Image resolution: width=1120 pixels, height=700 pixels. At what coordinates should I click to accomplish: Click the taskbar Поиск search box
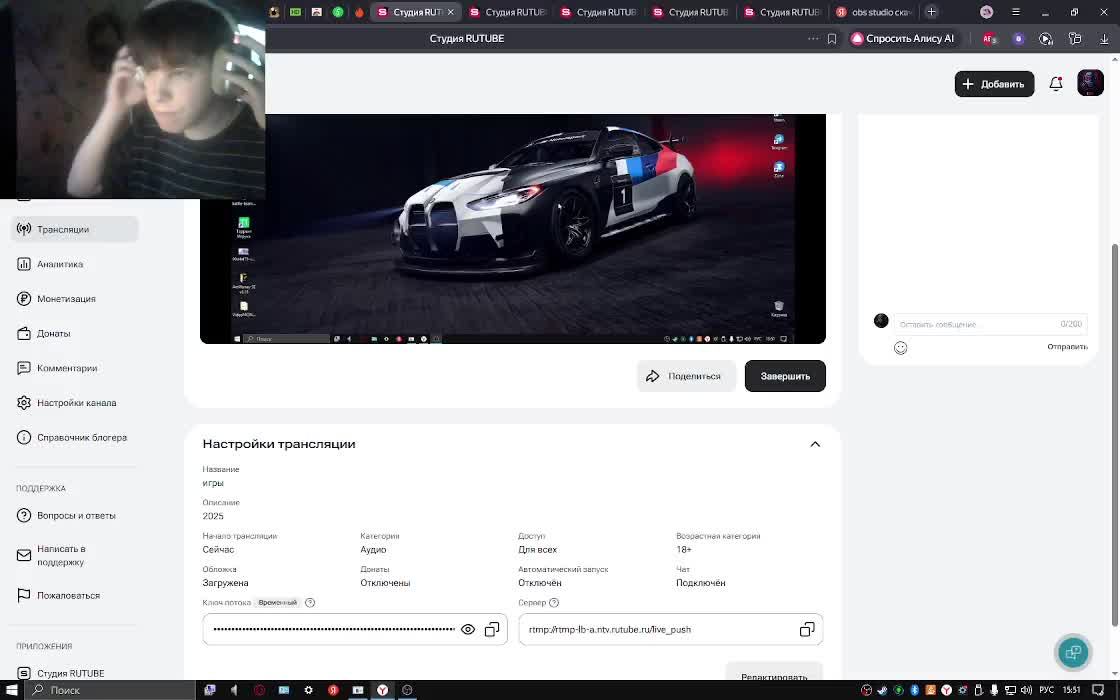(x=110, y=690)
